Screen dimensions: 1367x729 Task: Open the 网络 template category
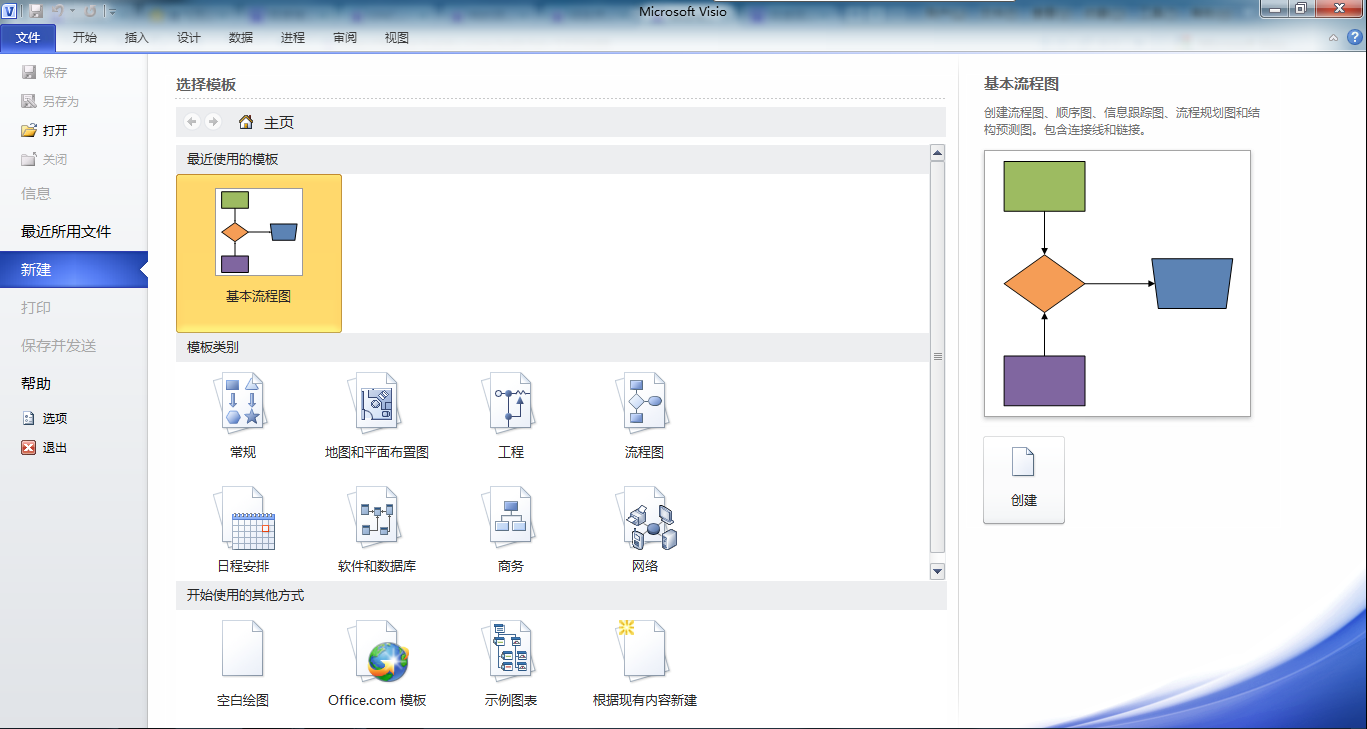pyautogui.click(x=645, y=518)
